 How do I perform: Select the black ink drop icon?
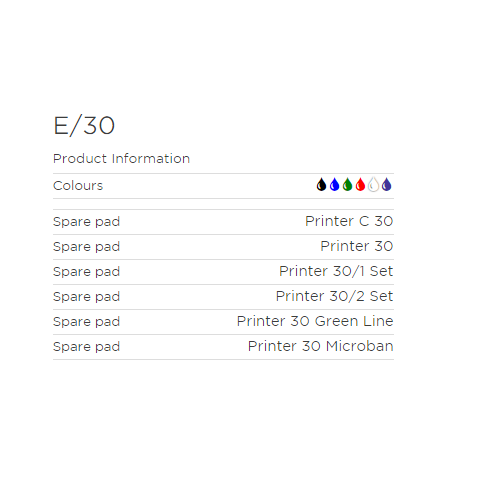coord(321,185)
